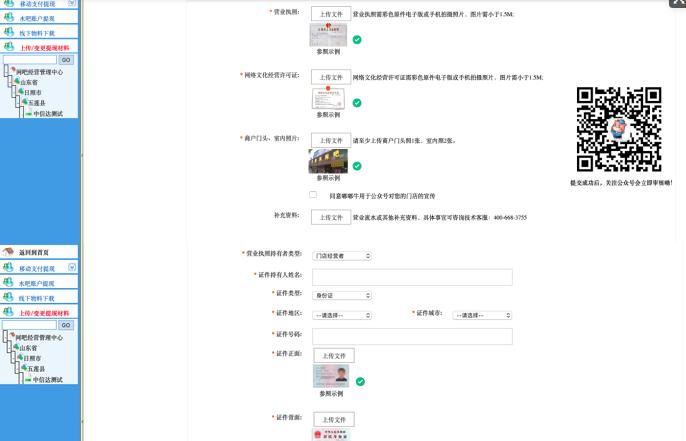Click the 山东省 node icon in the lower tree
686x441 pixels.
16,347
